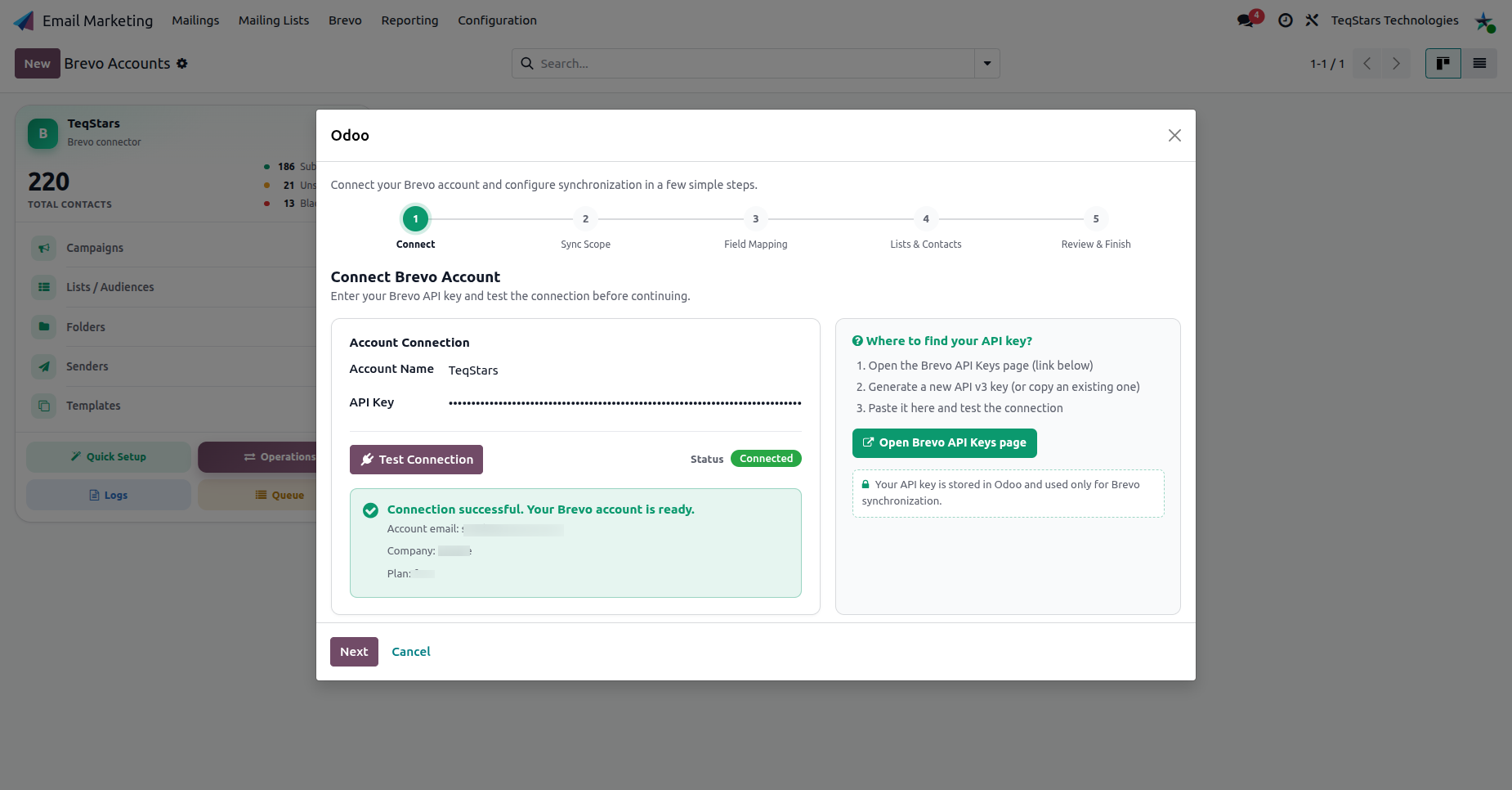Click the Brevo Accounts settings gear icon

pos(182,64)
